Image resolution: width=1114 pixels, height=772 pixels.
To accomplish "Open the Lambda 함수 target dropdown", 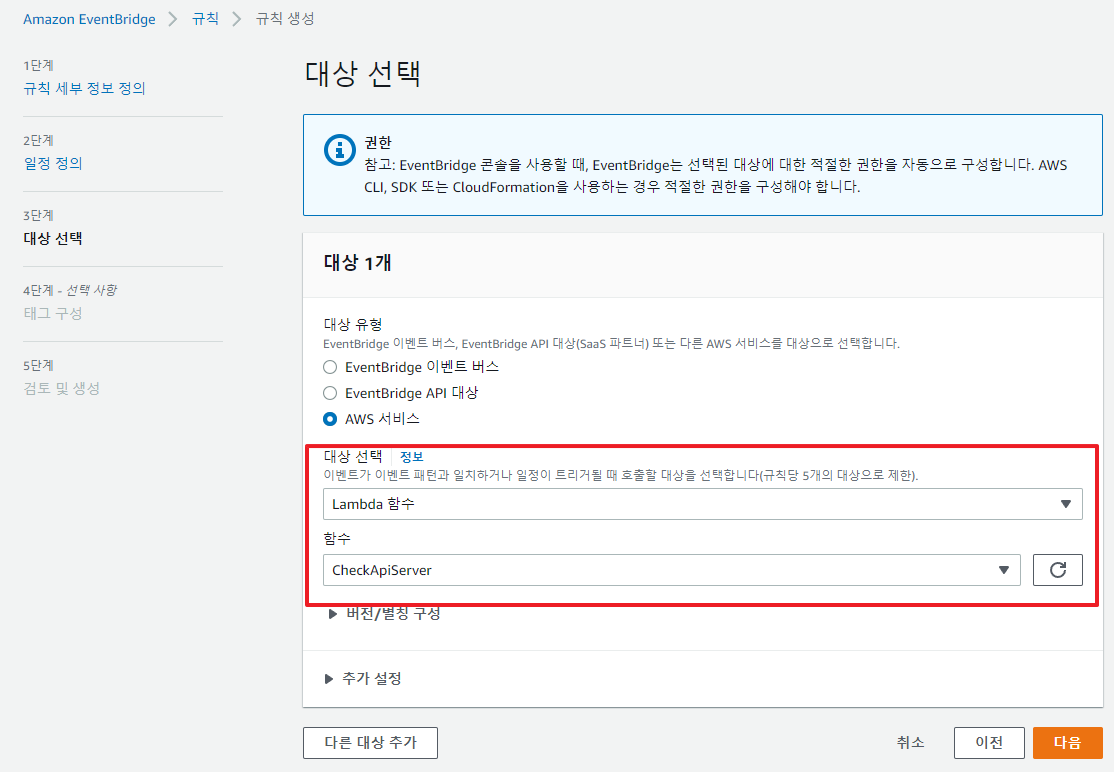I will (x=703, y=504).
